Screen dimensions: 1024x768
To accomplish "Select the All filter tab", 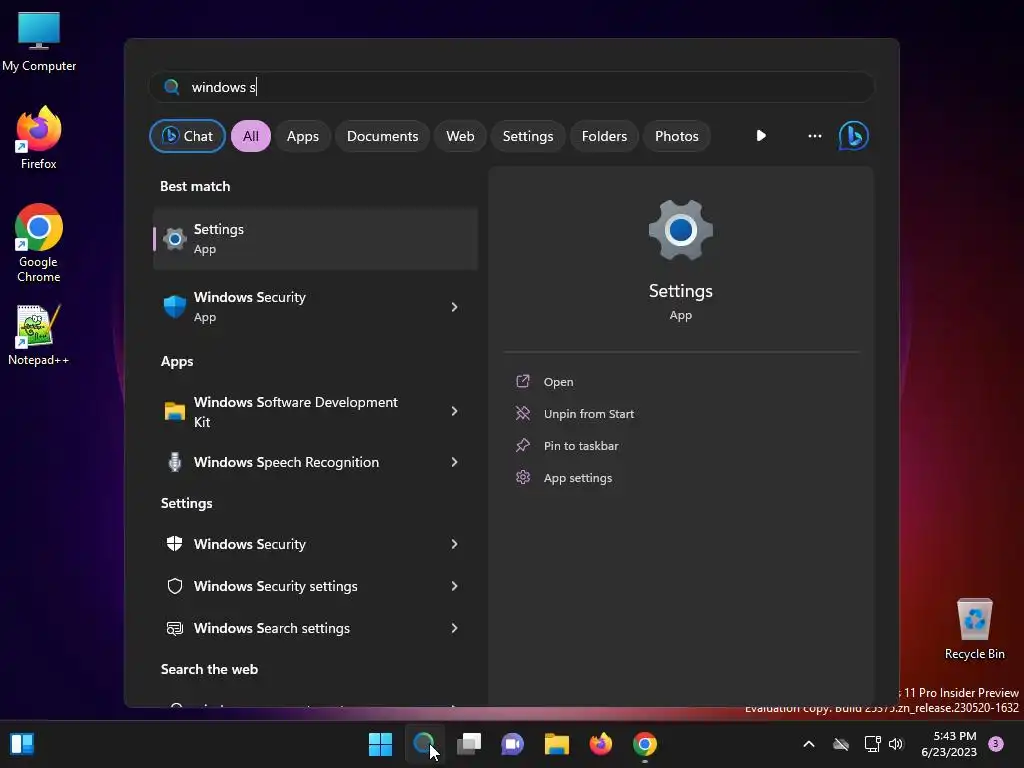I will coord(251,136).
